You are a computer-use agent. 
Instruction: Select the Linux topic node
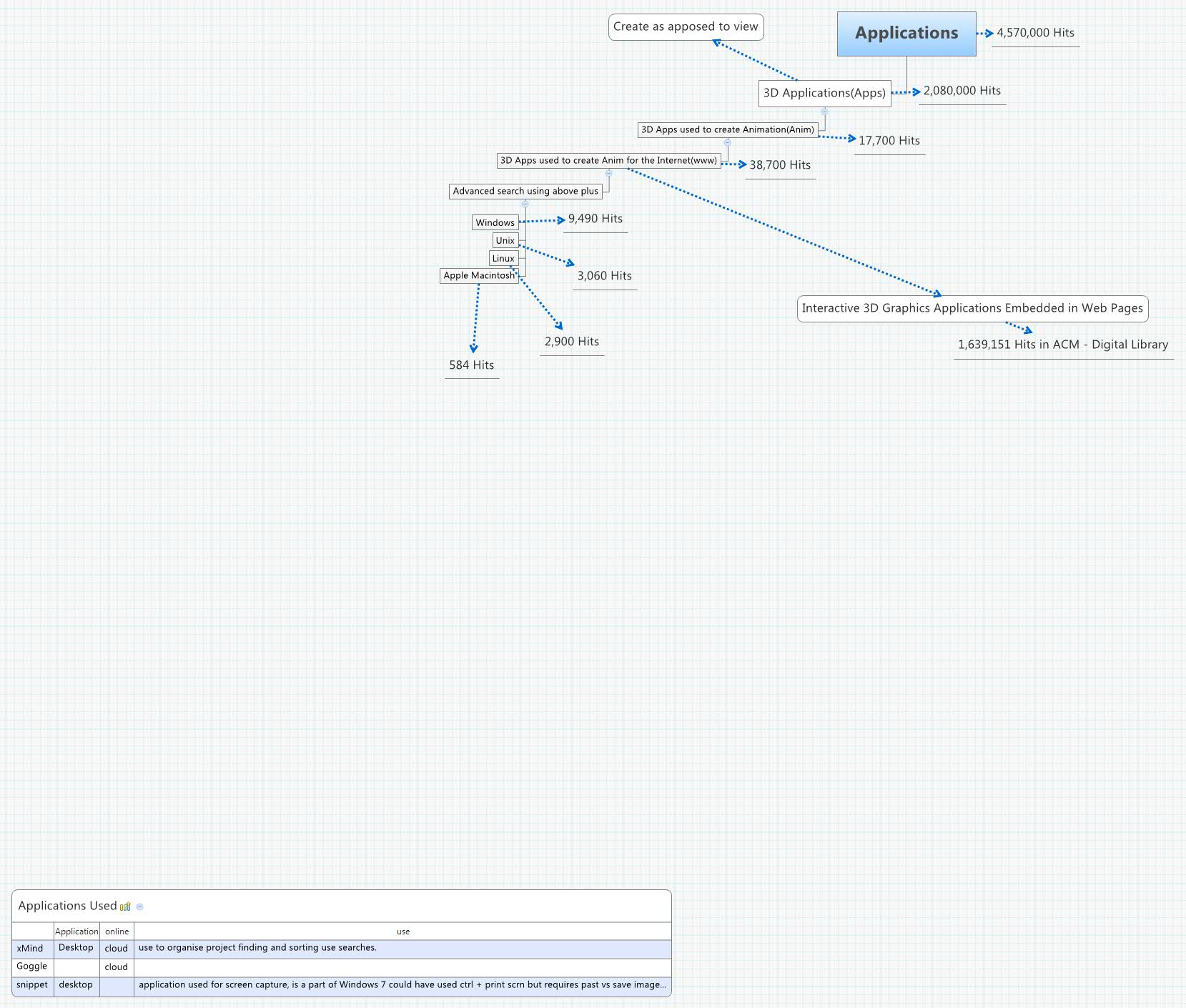[503, 258]
